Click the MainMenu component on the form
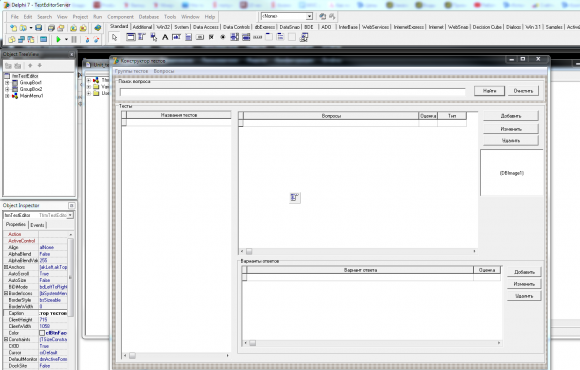This screenshot has height=370, width=580. point(294,198)
